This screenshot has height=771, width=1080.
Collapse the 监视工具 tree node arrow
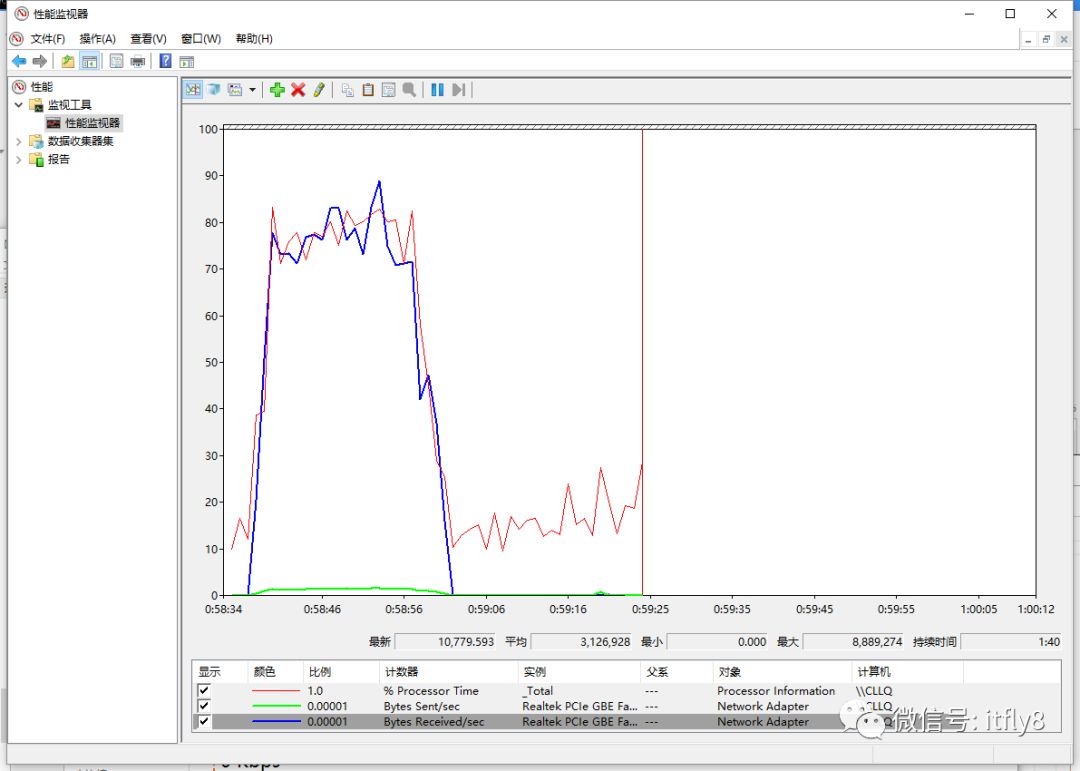click(19, 105)
